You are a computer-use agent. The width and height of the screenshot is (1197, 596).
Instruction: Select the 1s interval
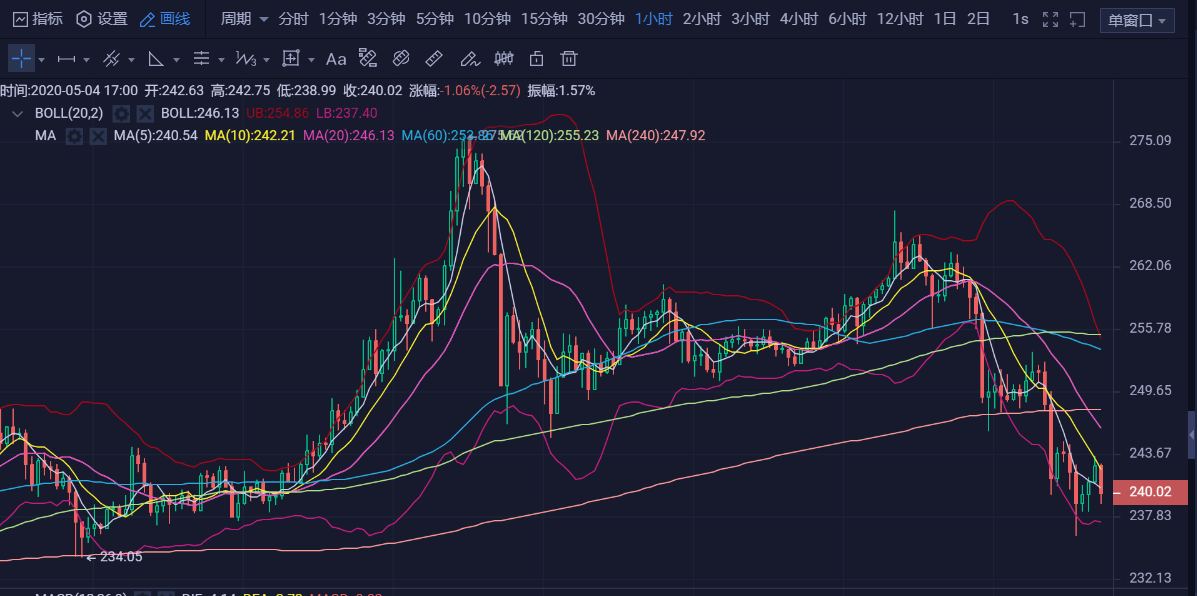(x=1021, y=19)
